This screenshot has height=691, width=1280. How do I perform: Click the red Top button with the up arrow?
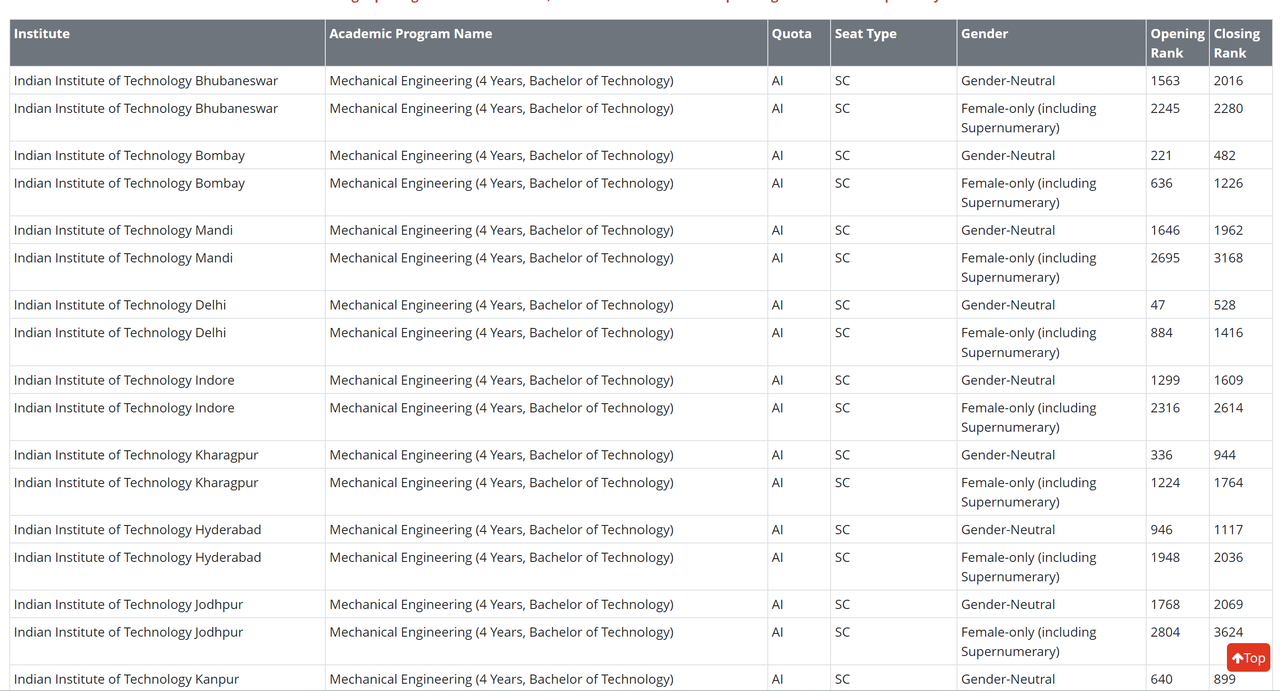(x=1248, y=658)
